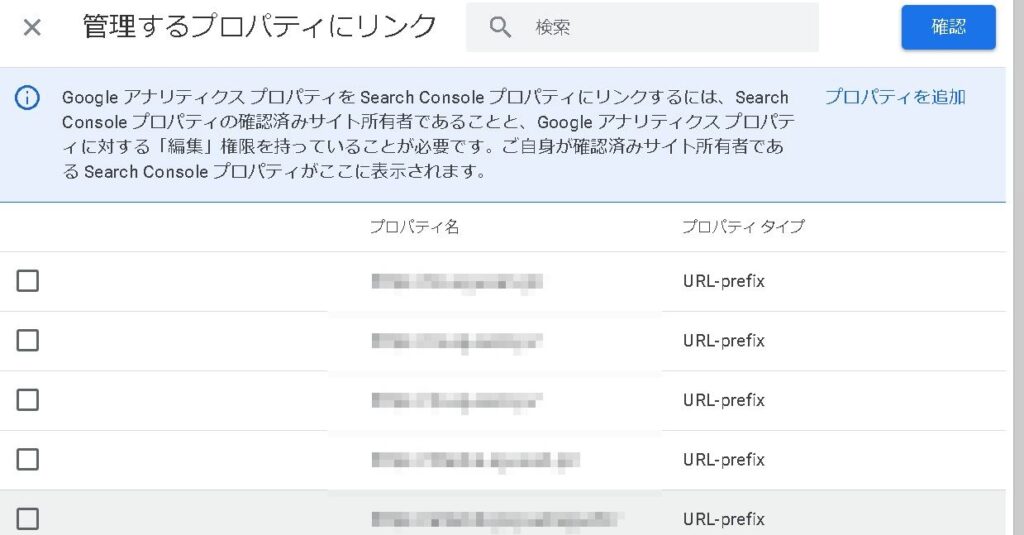This screenshot has height=535, width=1024.
Task: Click the highlighted fifth row's URL-prefix
Action: point(723,519)
